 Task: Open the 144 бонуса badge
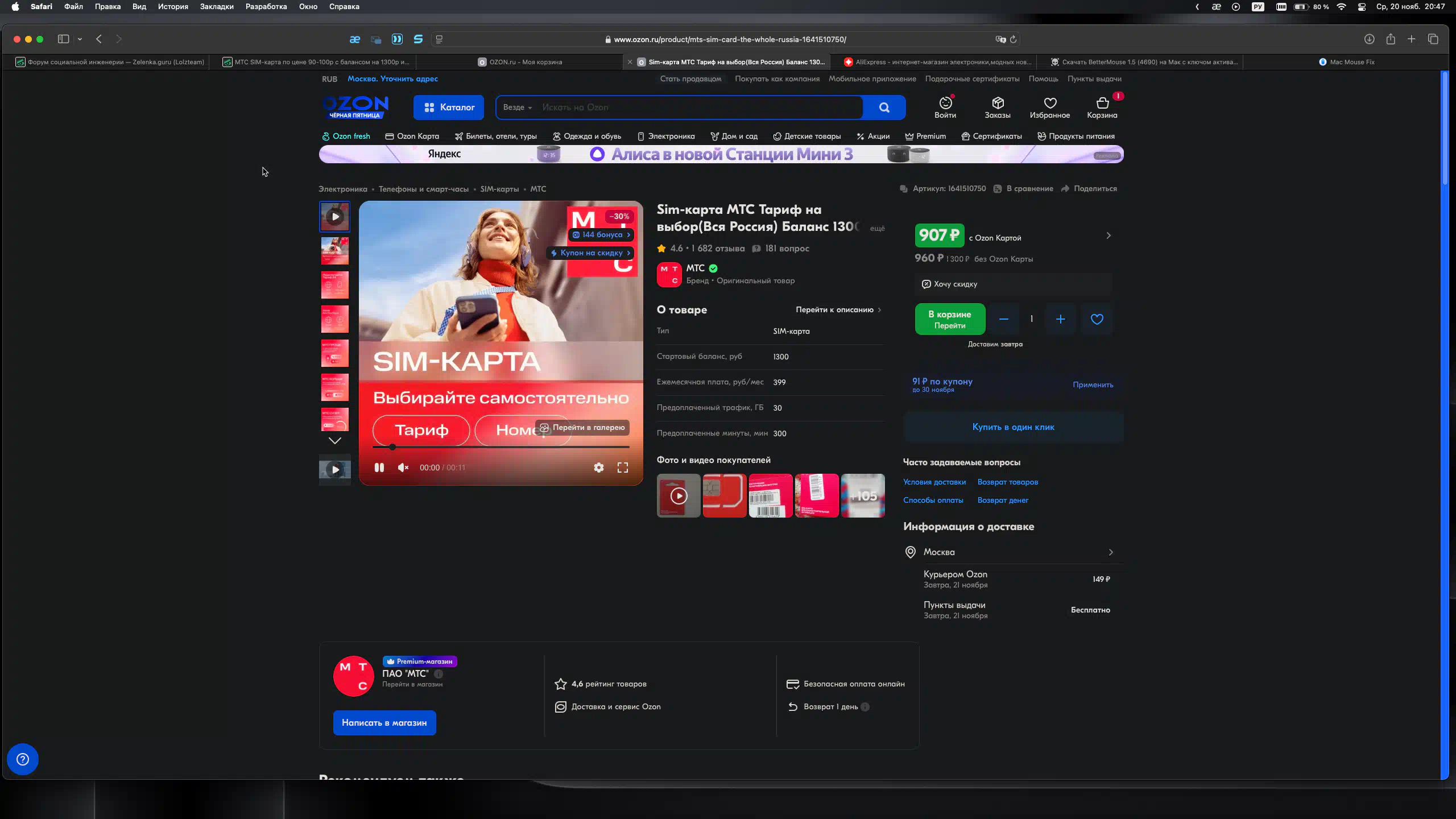click(601, 235)
